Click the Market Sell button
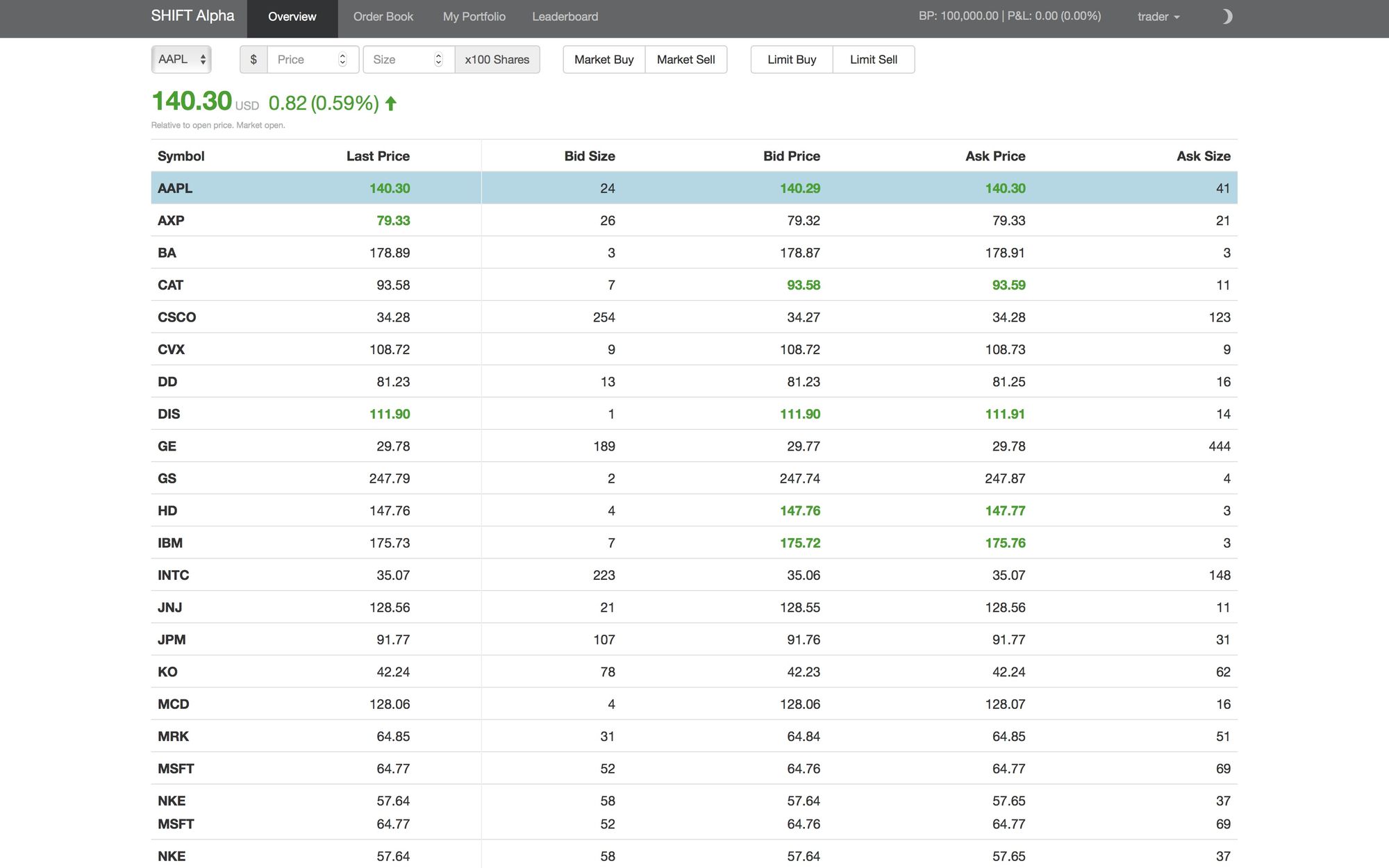Image resolution: width=1389 pixels, height=868 pixels. tap(686, 60)
